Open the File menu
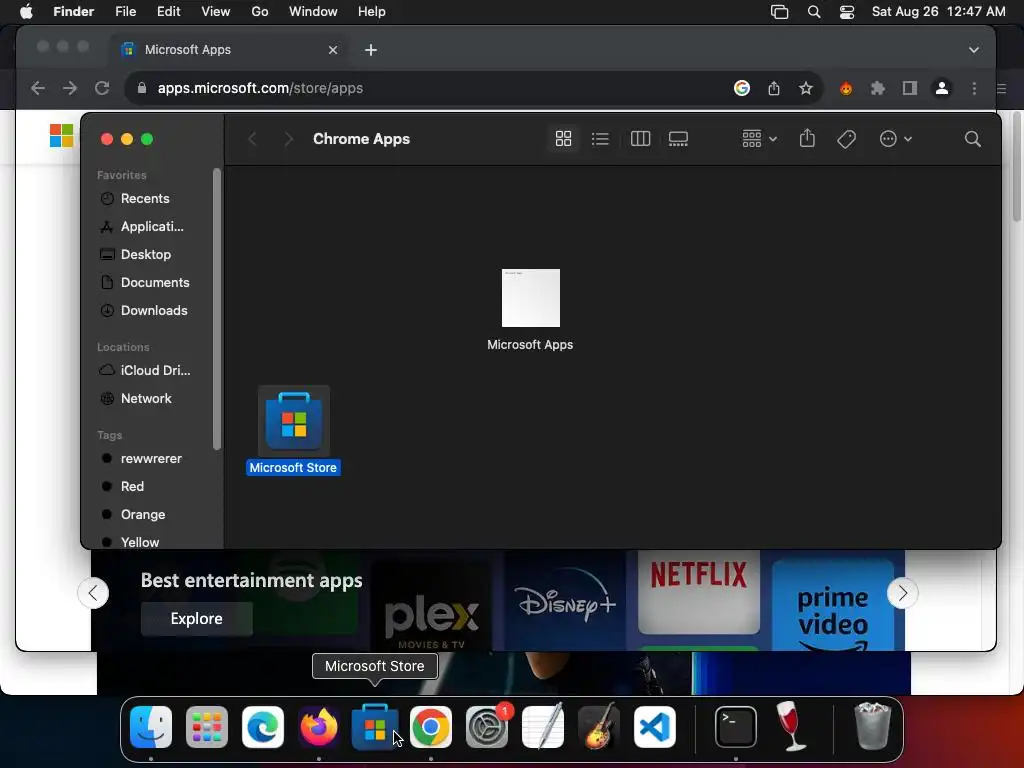This screenshot has height=768, width=1024. [x=125, y=12]
